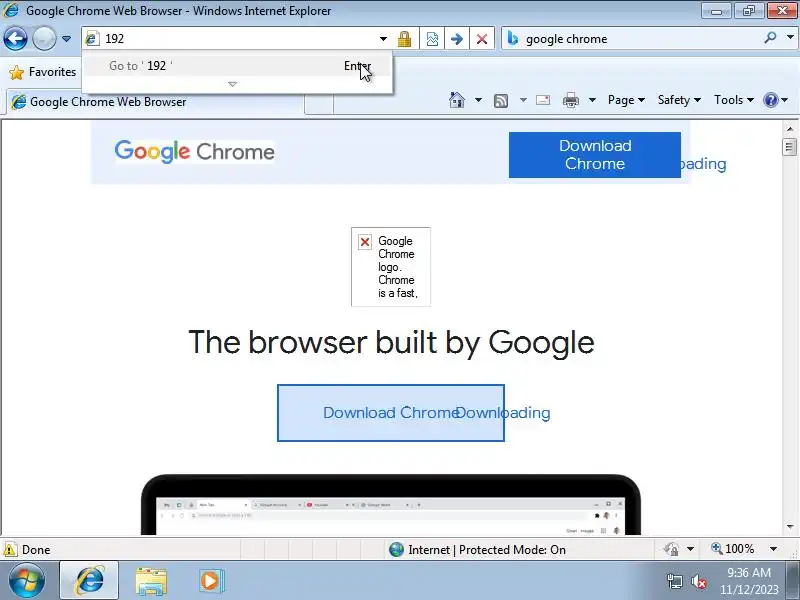Click the blue Download Chrome header button
Image resolution: width=800 pixels, height=600 pixels.
[594, 155]
